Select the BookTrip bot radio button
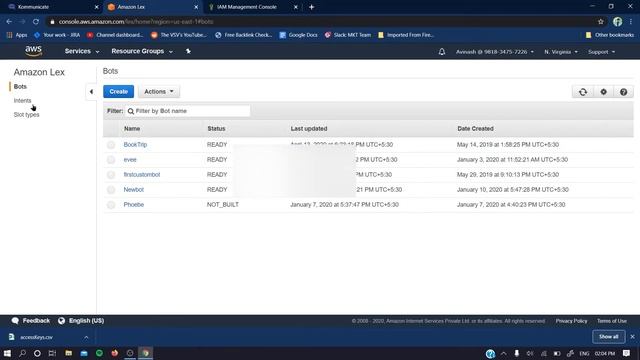 111,144
